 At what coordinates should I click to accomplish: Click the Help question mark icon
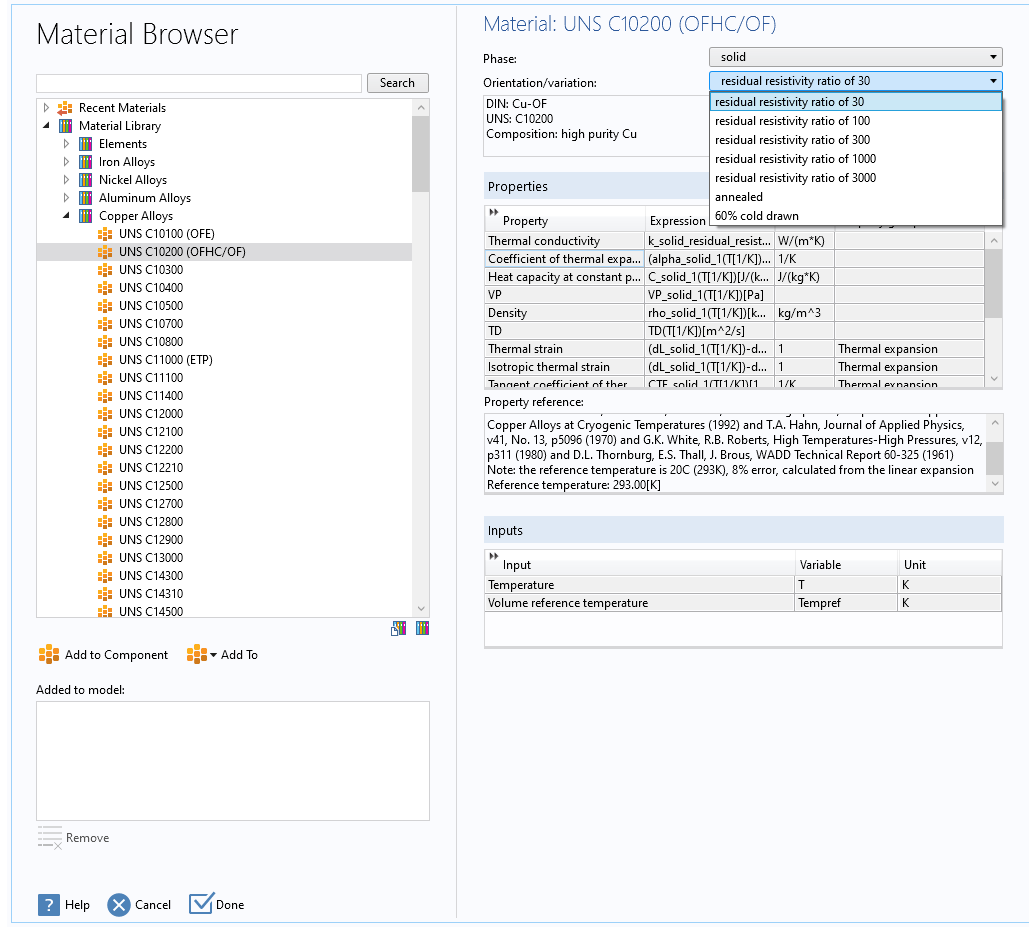(49, 905)
